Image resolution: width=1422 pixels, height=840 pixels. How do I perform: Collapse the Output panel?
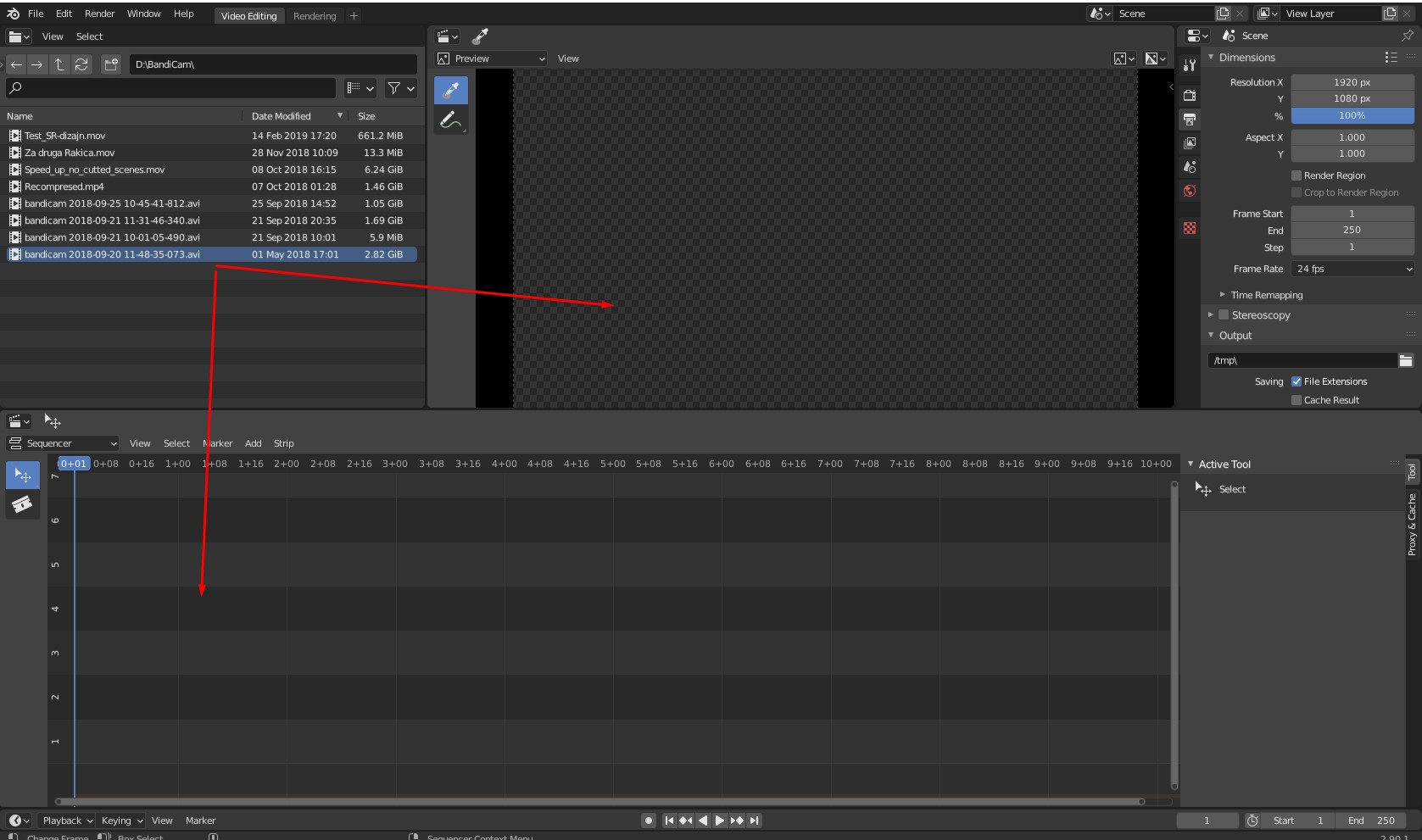[x=1211, y=336]
